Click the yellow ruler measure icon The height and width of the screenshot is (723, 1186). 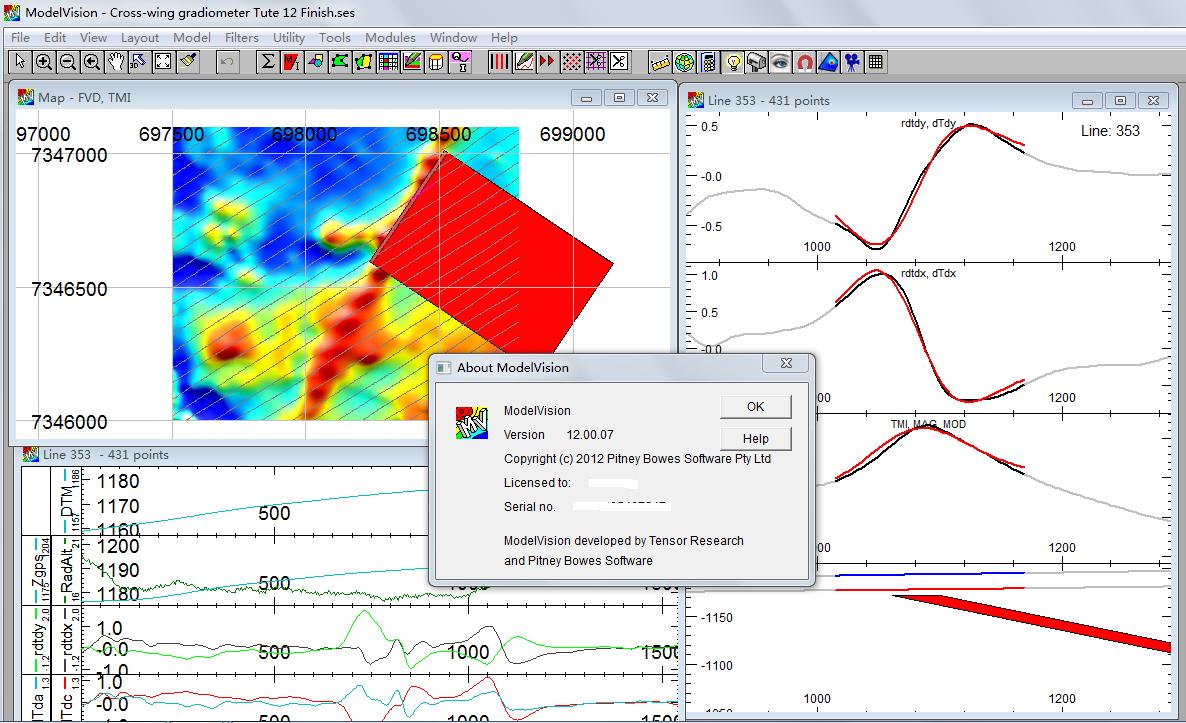[660, 62]
